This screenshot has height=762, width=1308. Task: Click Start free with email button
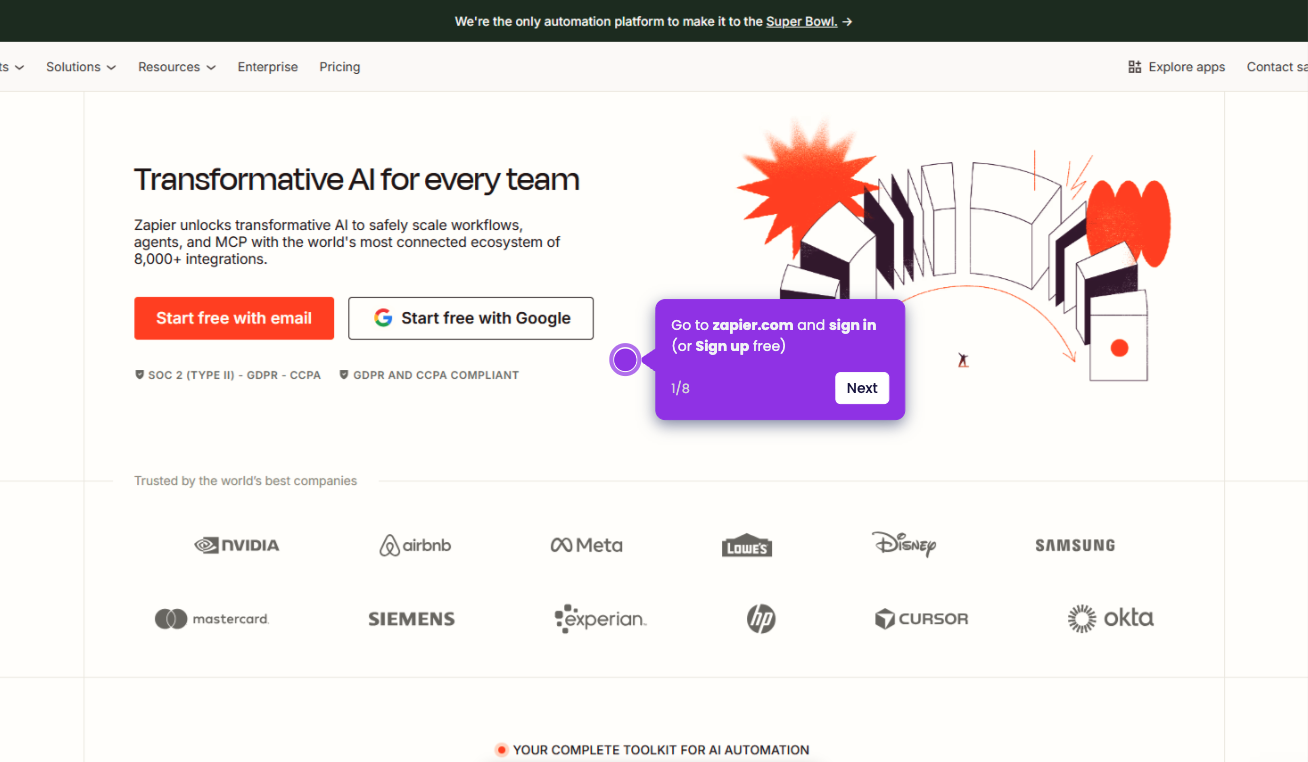point(234,318)
